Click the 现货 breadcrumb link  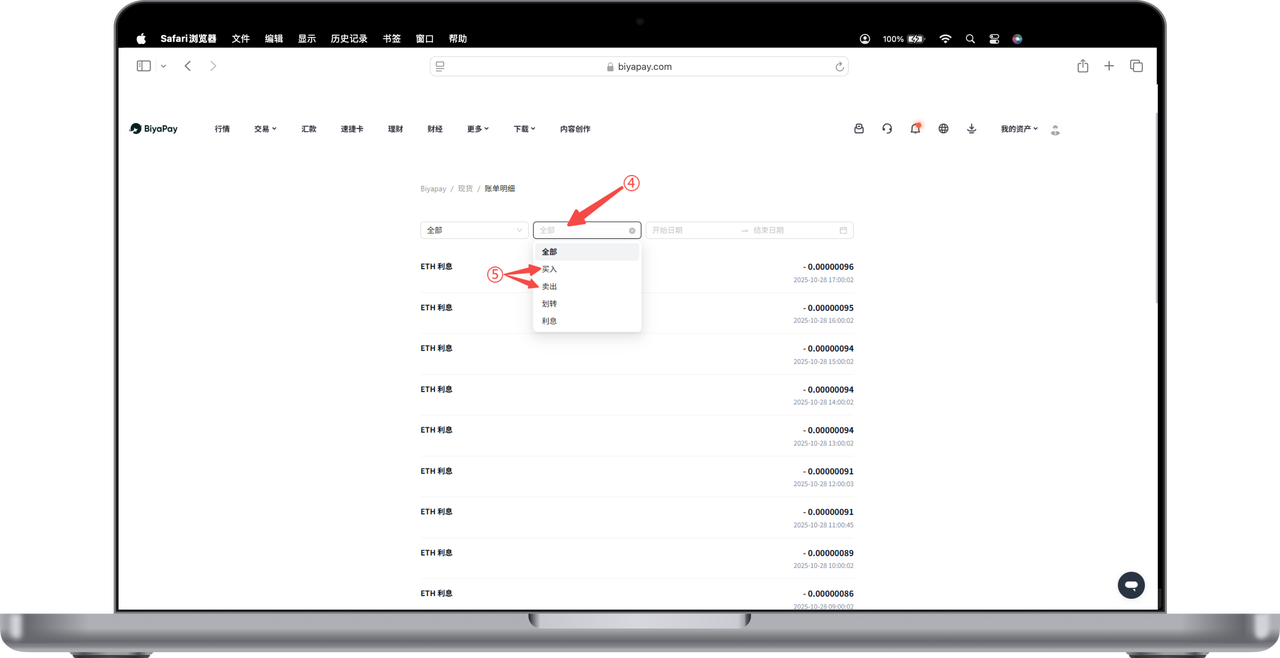pyautogui.click(x=465, y=189)
